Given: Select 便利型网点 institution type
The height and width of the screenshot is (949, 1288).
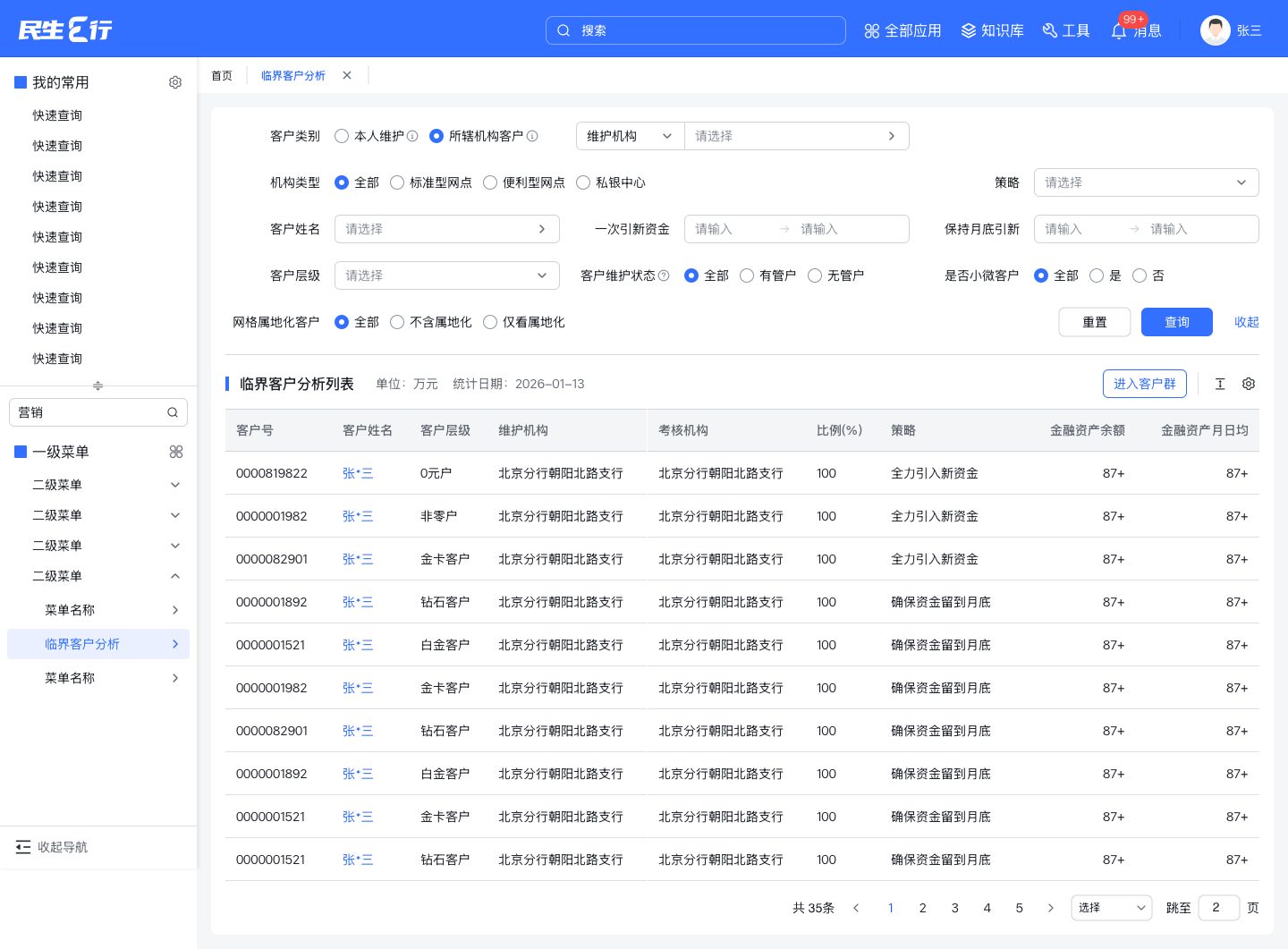Looking at the screenshot, I should (490, 182).
